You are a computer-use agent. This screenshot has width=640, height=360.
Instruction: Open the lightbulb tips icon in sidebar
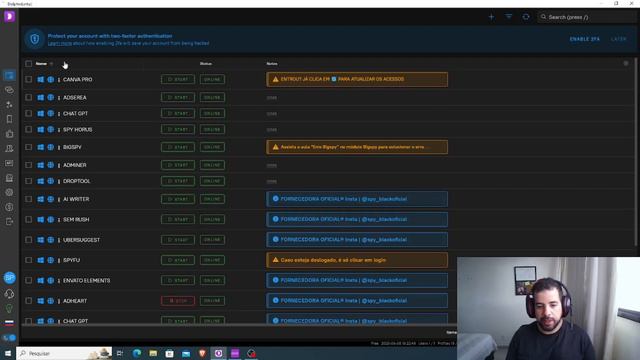pos(9,308)
